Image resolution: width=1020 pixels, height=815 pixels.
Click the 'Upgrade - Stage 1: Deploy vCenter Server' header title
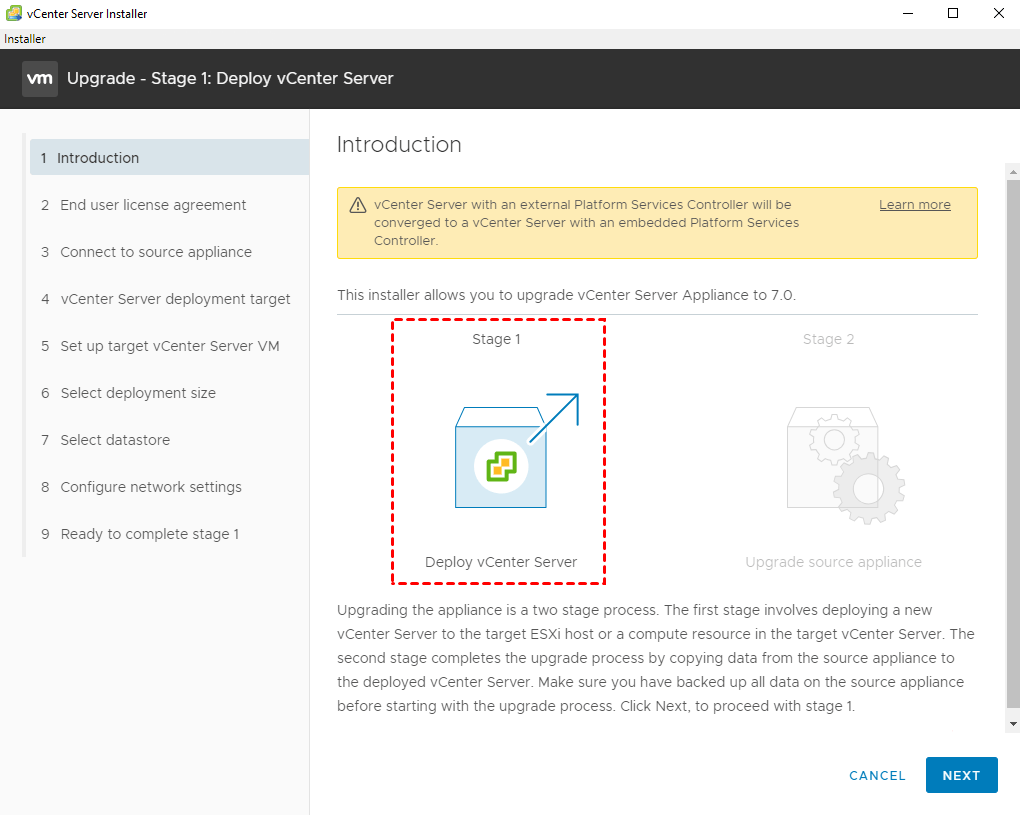(230, 79)
